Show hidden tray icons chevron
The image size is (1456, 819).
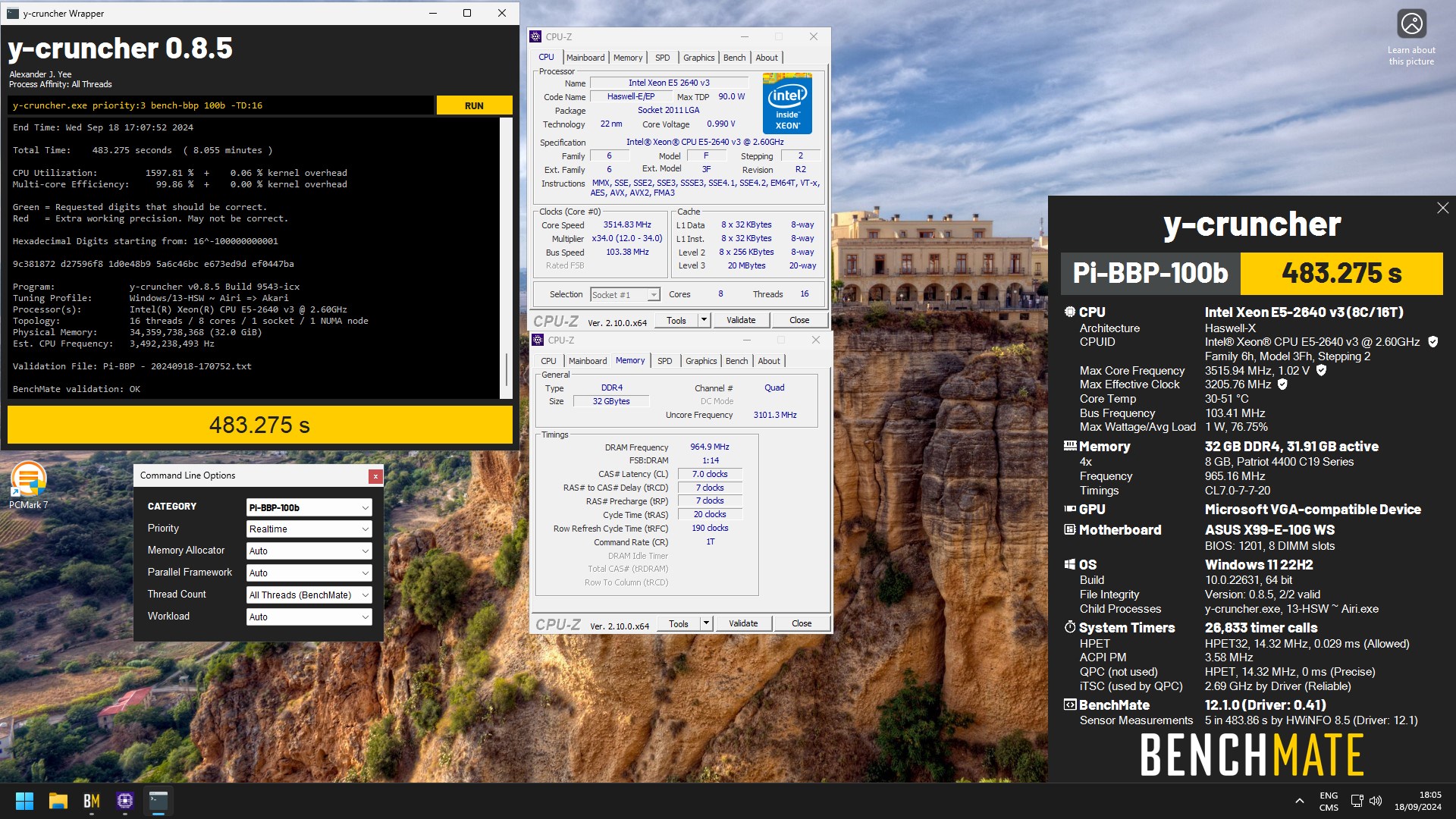pos(1300,801)
